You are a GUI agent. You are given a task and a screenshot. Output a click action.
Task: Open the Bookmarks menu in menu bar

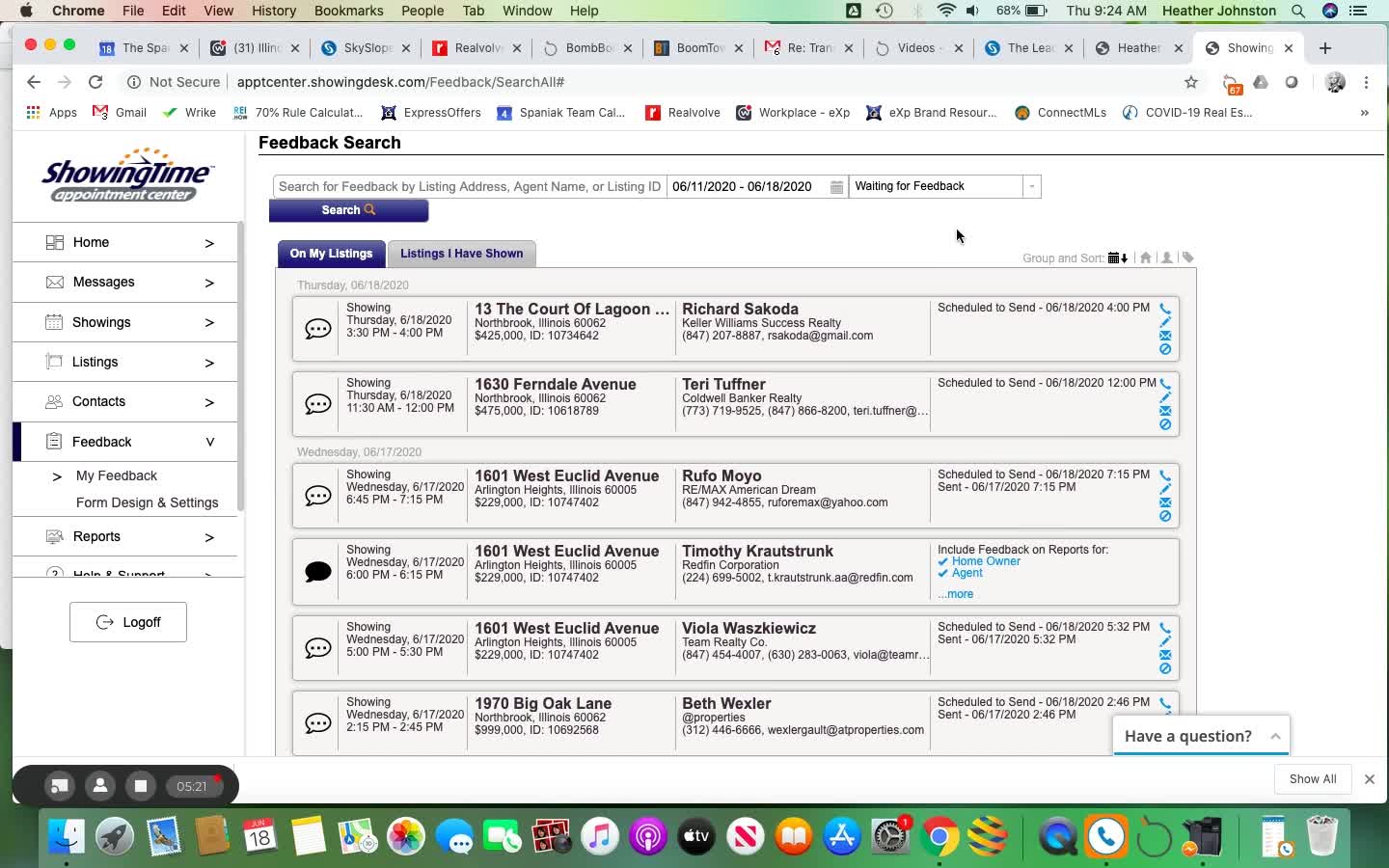coord(348,11)
